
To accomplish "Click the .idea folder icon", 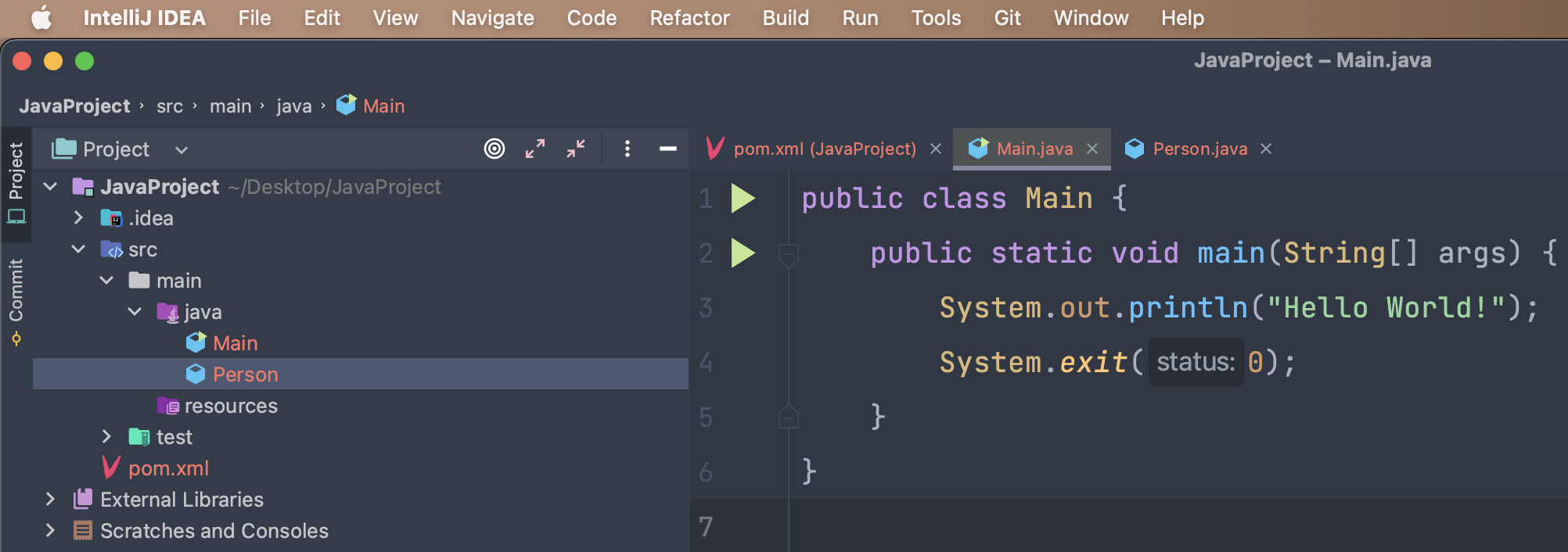I will (x=111, y=218).
